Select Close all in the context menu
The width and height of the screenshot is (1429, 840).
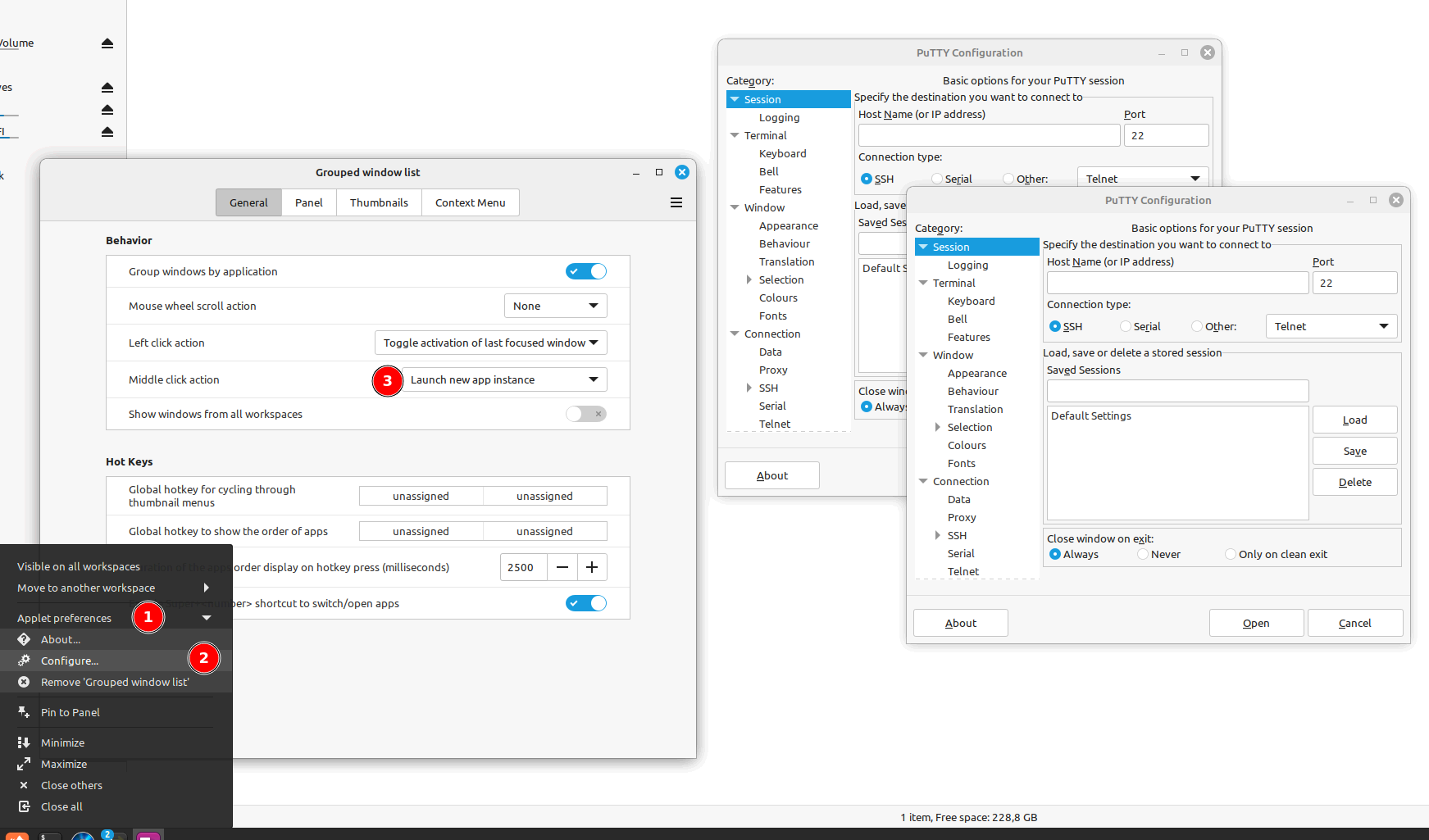116,806
